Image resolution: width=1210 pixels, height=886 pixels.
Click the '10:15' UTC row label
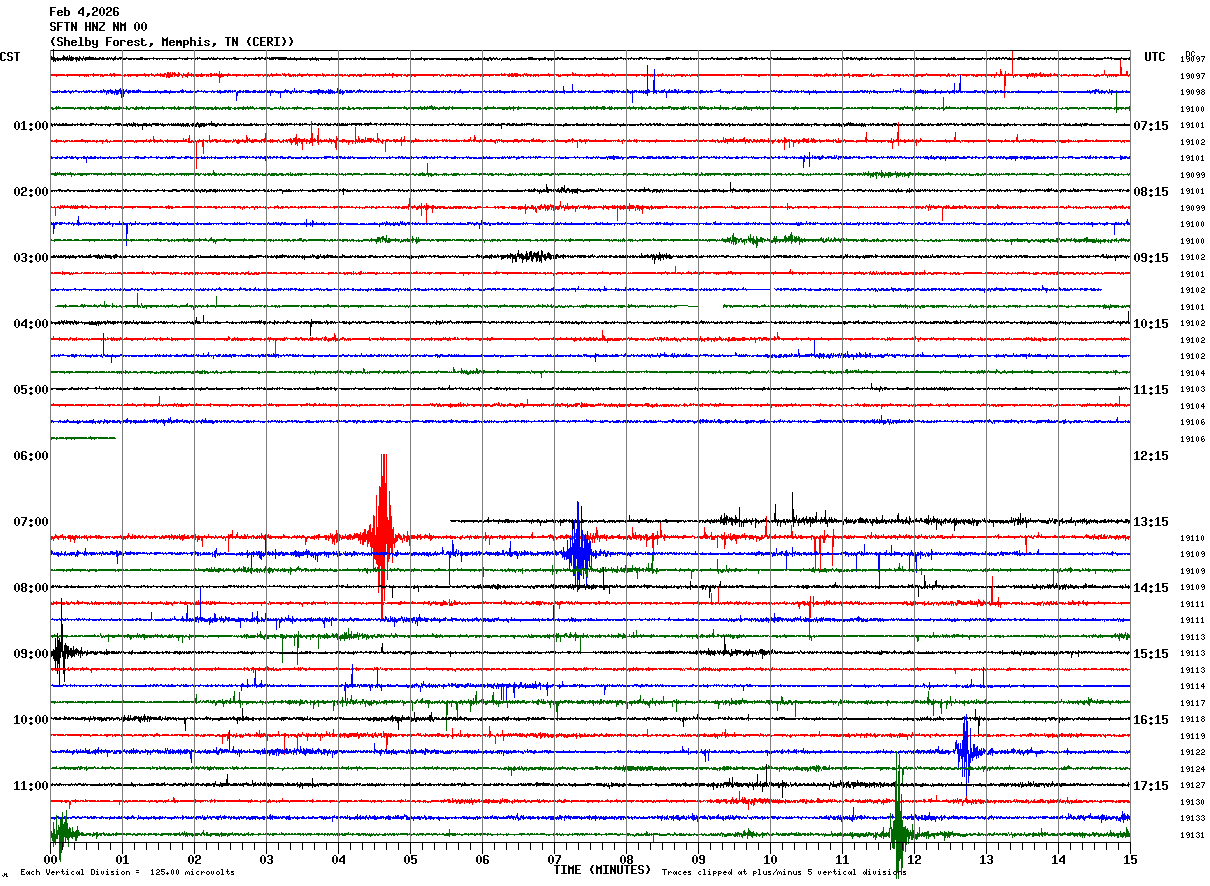1150,324
